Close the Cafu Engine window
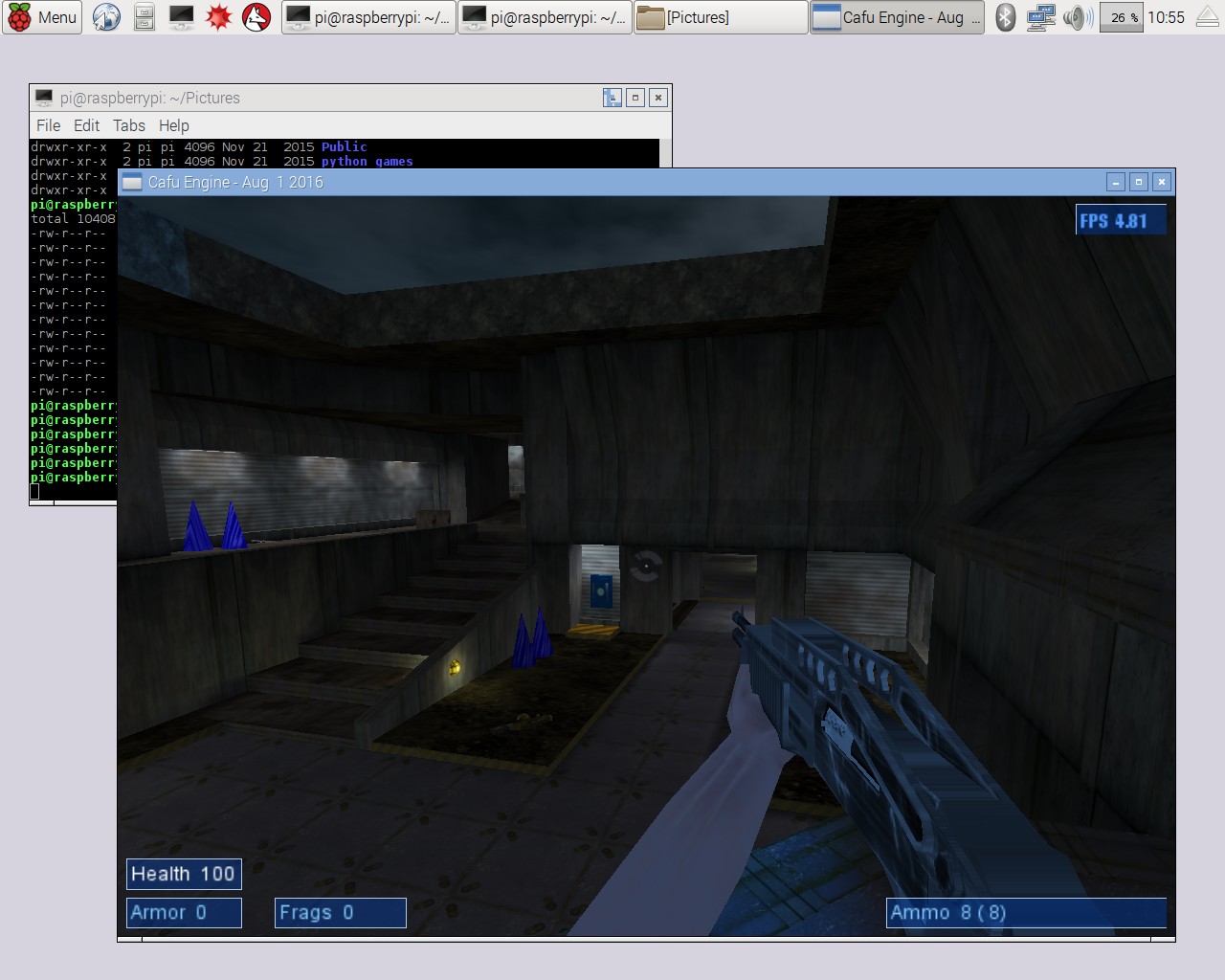The width and height of the screenshot is (1225, 980). point(1162,182)
